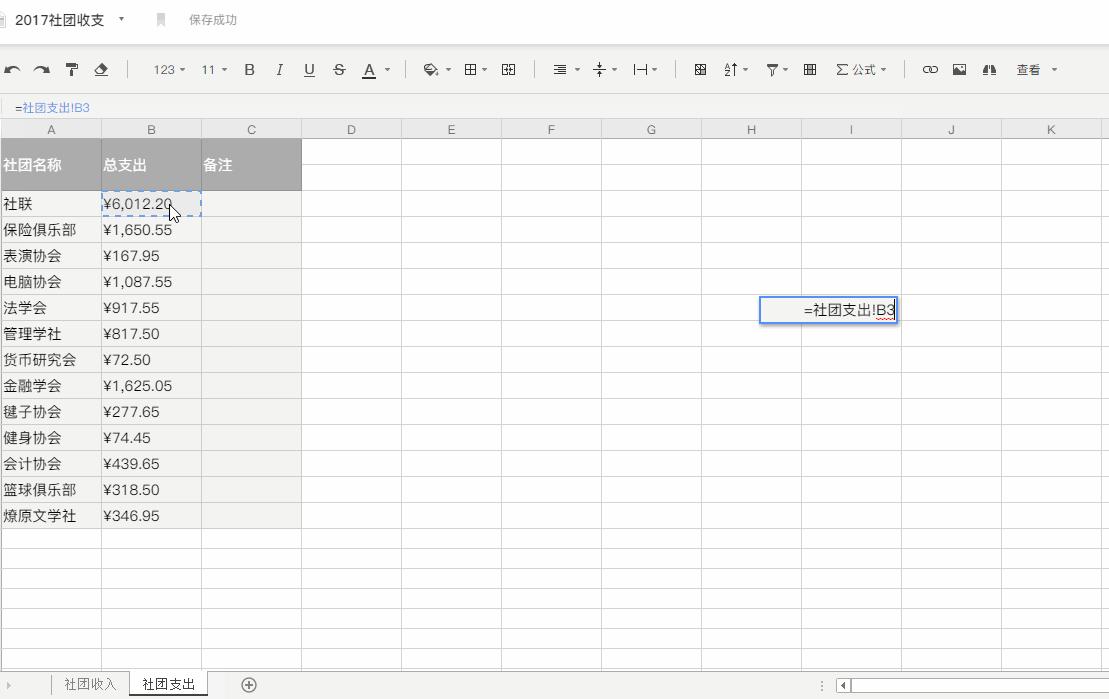Select the 电脑协会 cell
Image resolution: width=1109 pixels, height=699 pixels.
point(51,282)
